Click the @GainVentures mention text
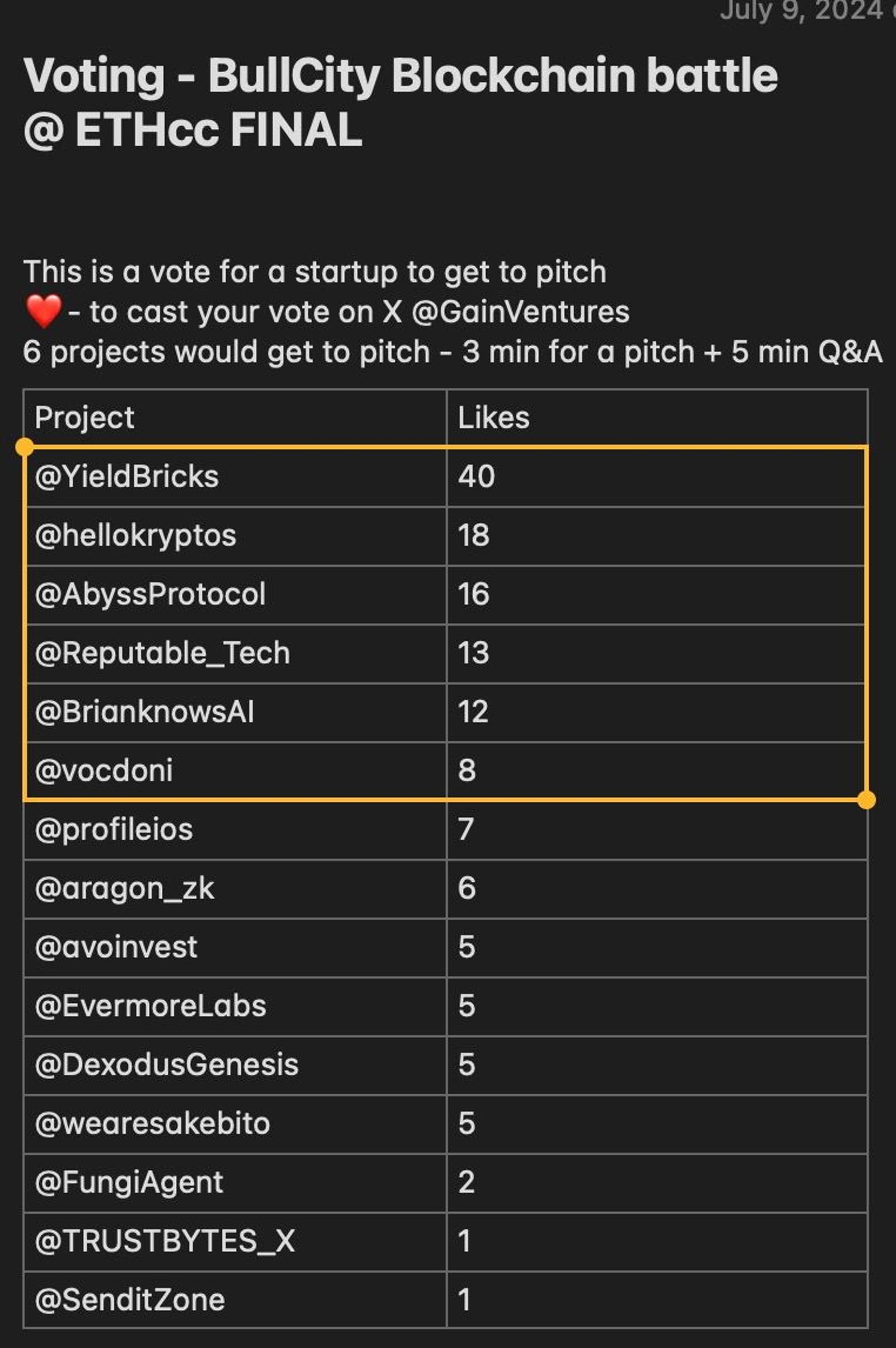The width and height of the screenshot is (896, 1348). (x=520, y=312)
